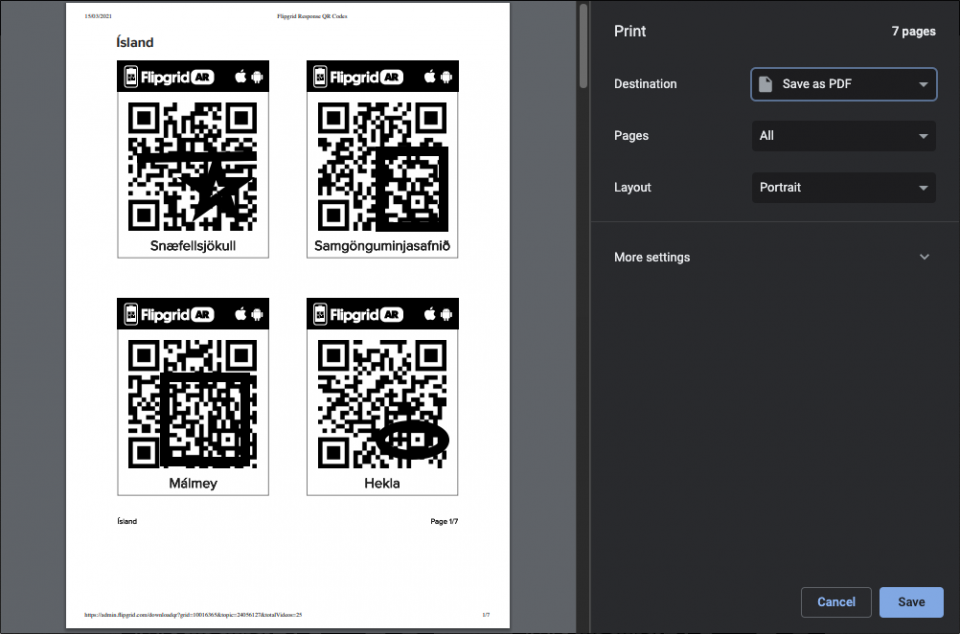This screenshot has height=634, width=960.
Task: Click the Apple icon on Hekla card
Action: click(x=430, y=315)
